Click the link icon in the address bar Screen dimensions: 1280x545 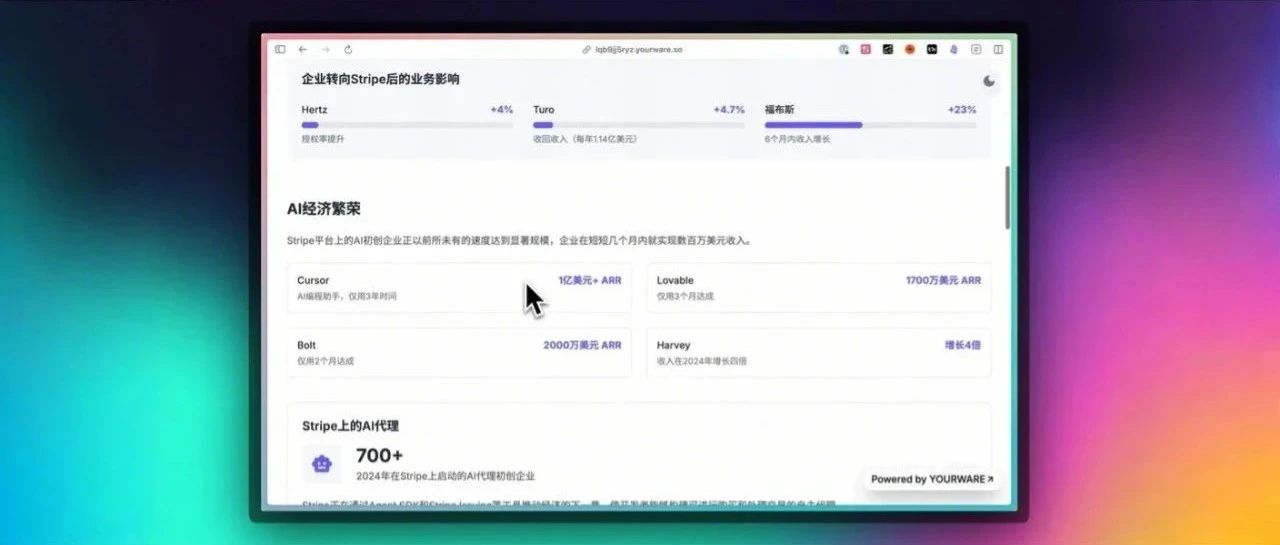tap(587, 49)
